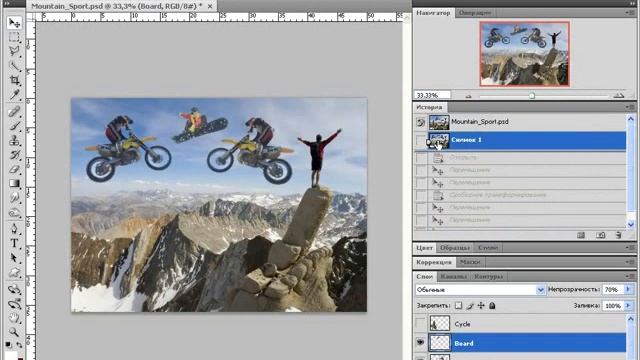
Task: Create new document from current history state
Action: (x=581, y=235)
